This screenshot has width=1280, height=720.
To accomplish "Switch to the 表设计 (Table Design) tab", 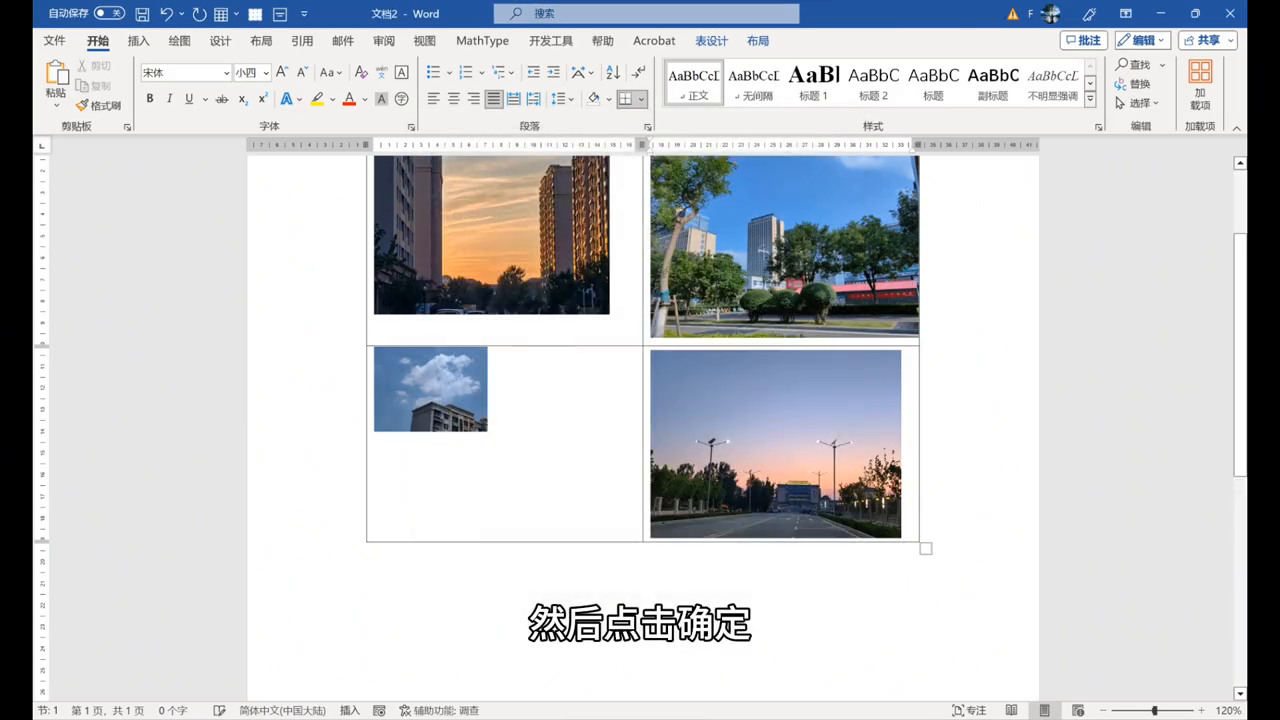I will 711,41.
